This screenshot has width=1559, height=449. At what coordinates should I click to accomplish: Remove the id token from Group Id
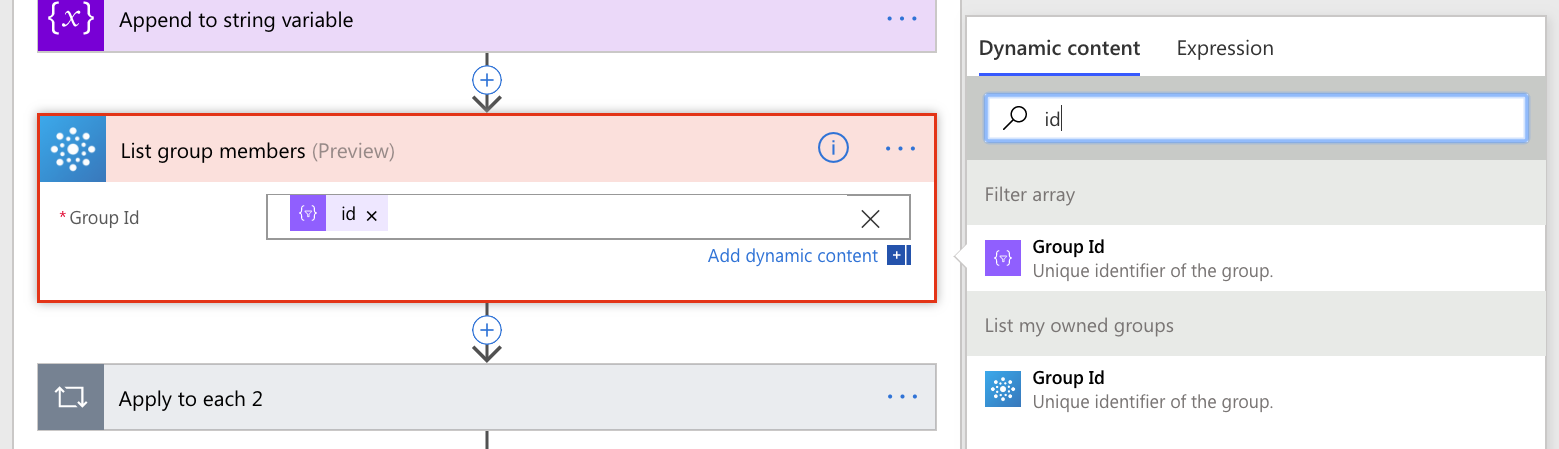372,216
